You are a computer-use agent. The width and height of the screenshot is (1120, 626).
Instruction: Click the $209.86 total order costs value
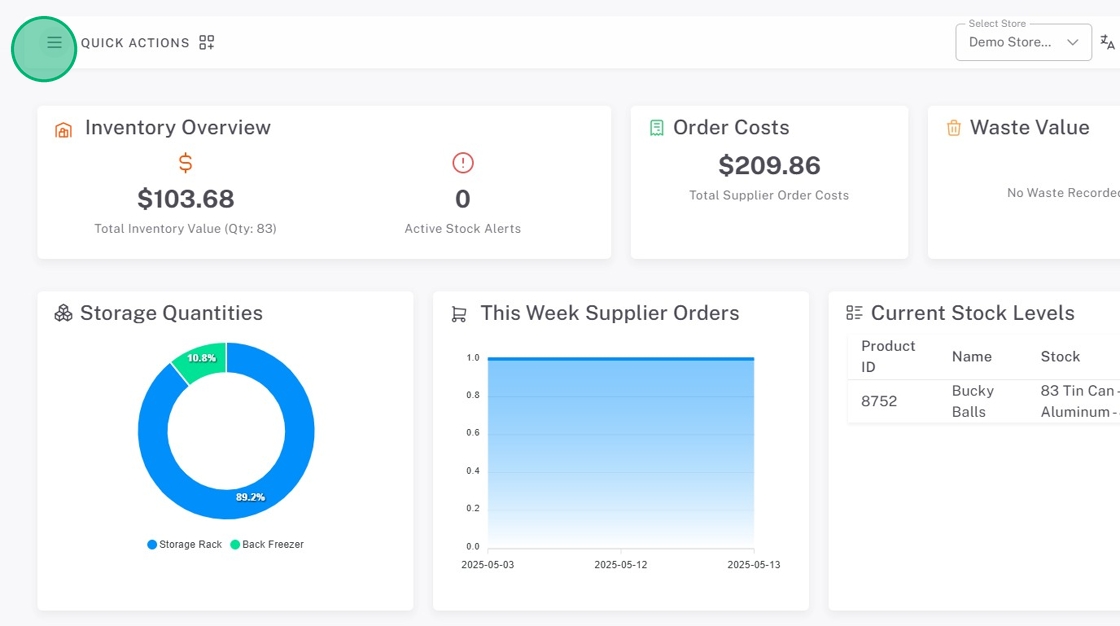[769, 166]
